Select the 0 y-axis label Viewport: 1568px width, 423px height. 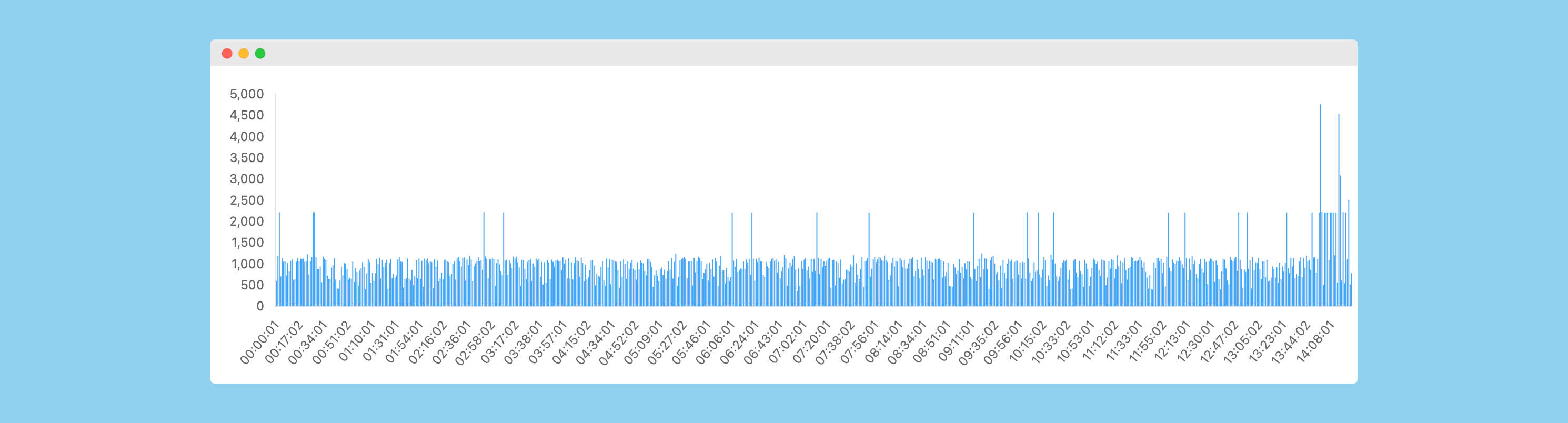click(x=260, y=306)
